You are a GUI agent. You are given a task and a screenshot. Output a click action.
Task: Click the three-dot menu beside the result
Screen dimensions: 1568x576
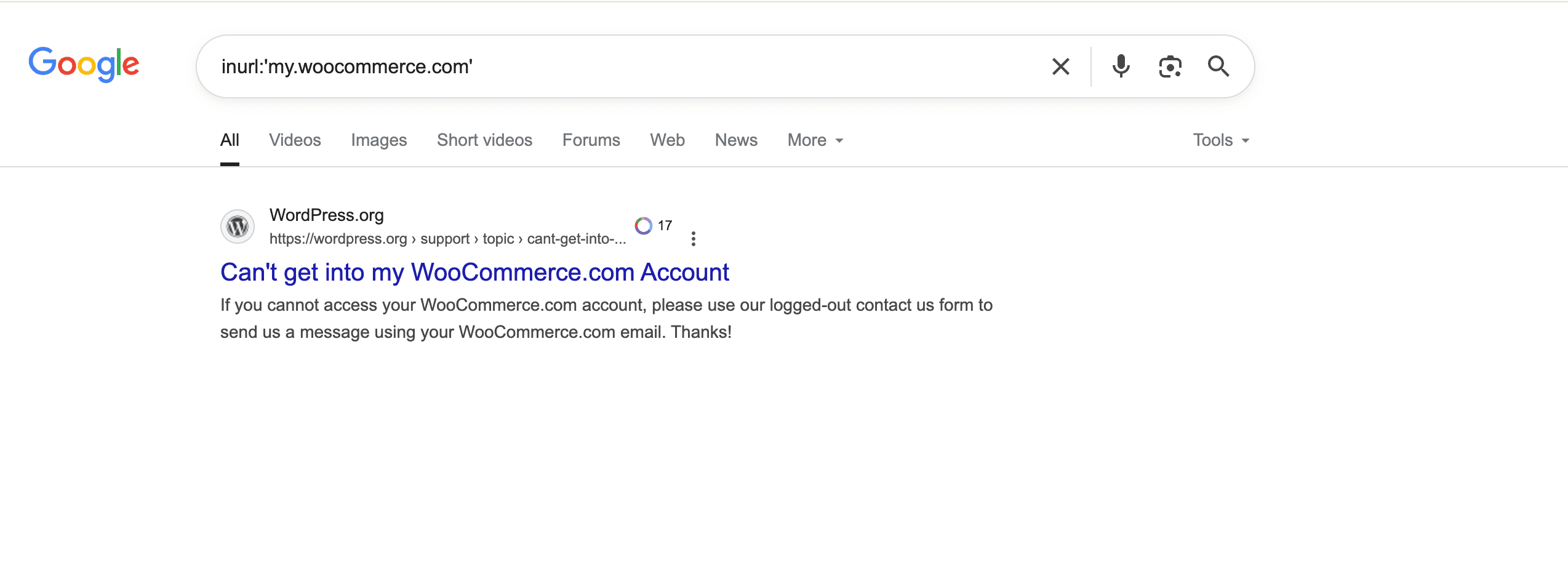point(694,238)
